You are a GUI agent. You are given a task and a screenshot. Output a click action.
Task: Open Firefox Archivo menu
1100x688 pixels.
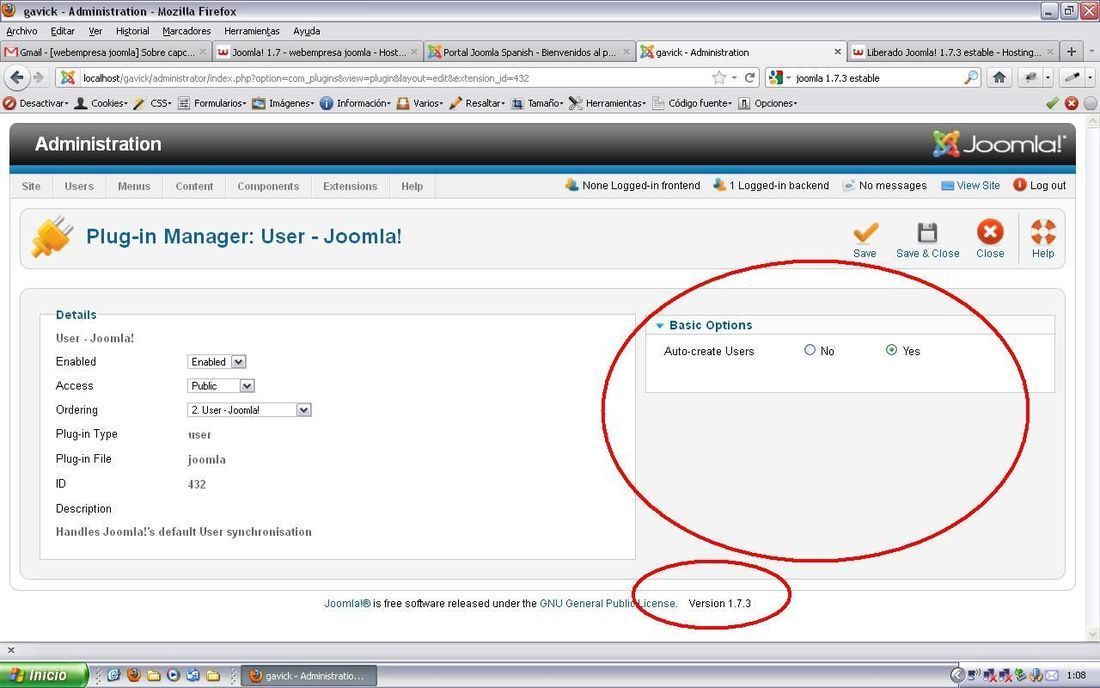22,31
